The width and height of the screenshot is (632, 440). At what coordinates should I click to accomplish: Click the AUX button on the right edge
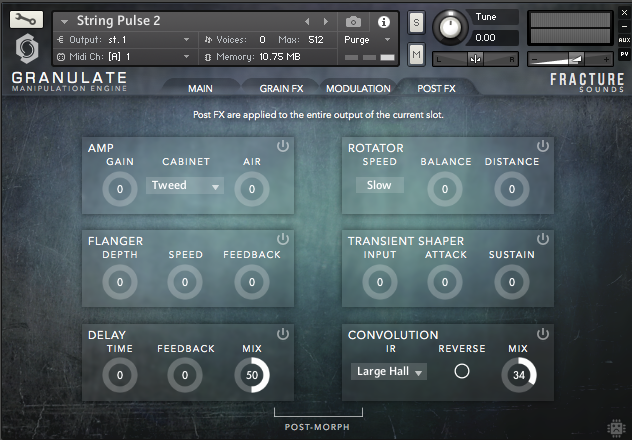pyautogui.click(x=624, y=41)
